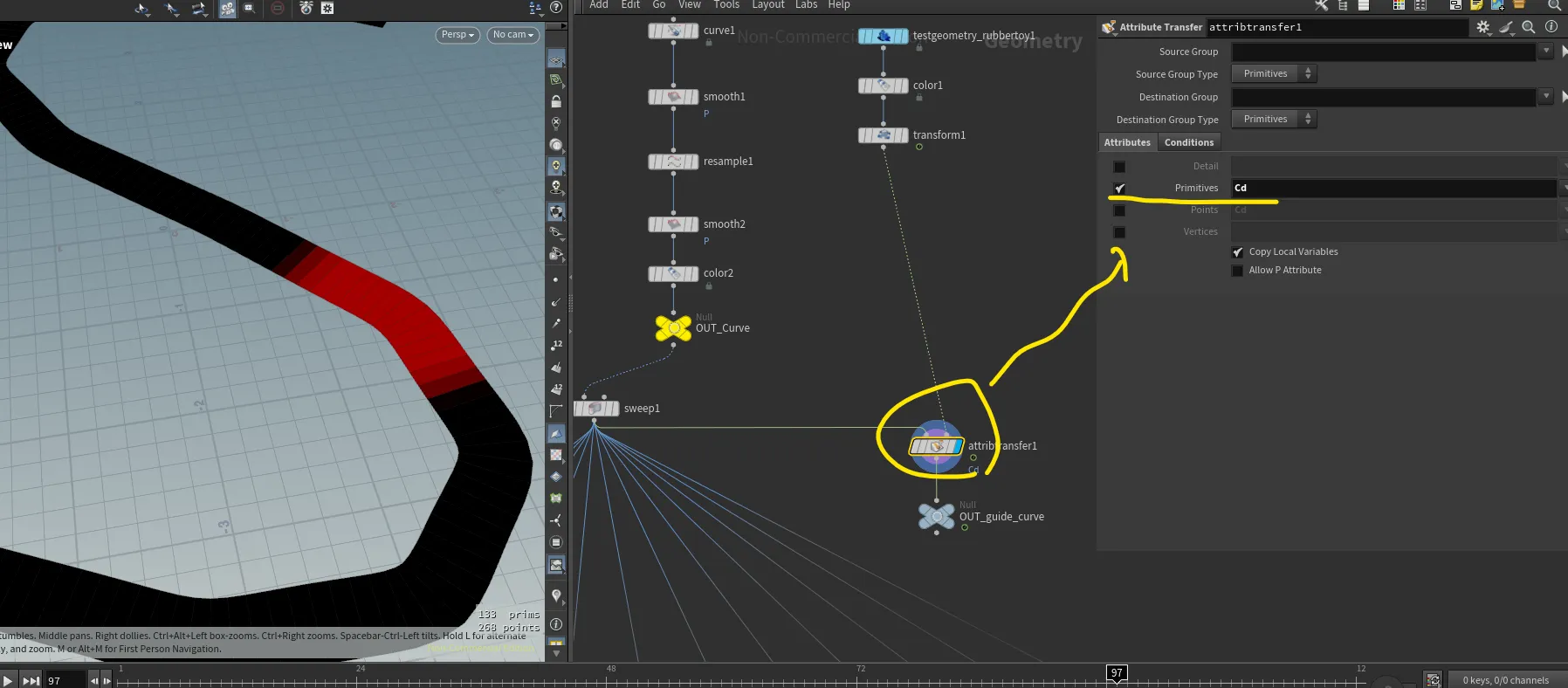Click the Primitives attribute field containing Cd
Image resolution: width=1568 pixels, height=688 pixels.
pyautogui.click(x=1394, y=189)
